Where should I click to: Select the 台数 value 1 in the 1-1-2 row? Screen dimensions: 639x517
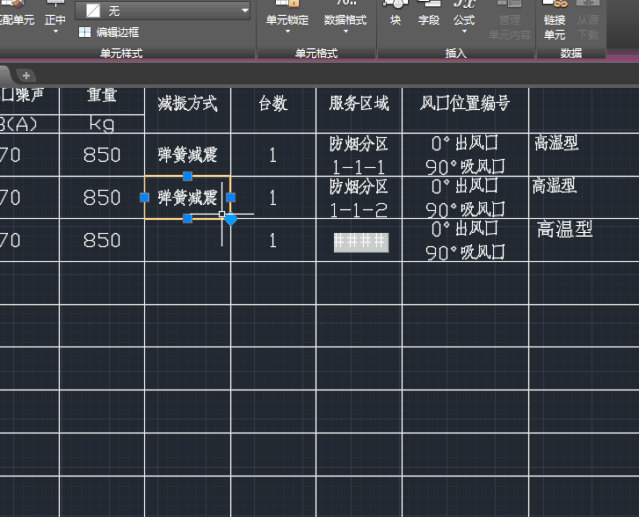click(x=273, y=198)
